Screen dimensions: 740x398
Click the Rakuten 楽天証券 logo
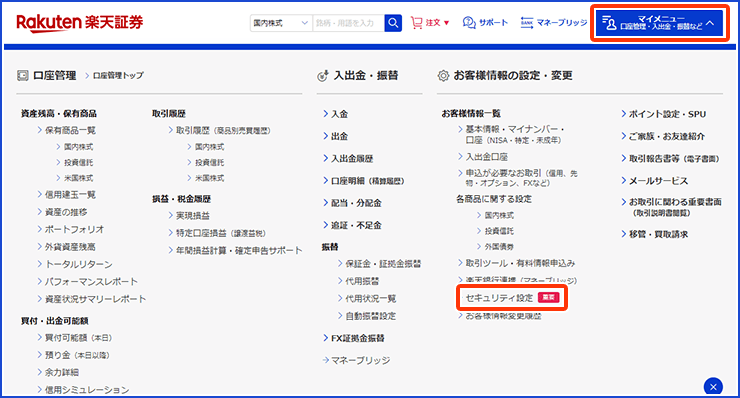point(80,23)
